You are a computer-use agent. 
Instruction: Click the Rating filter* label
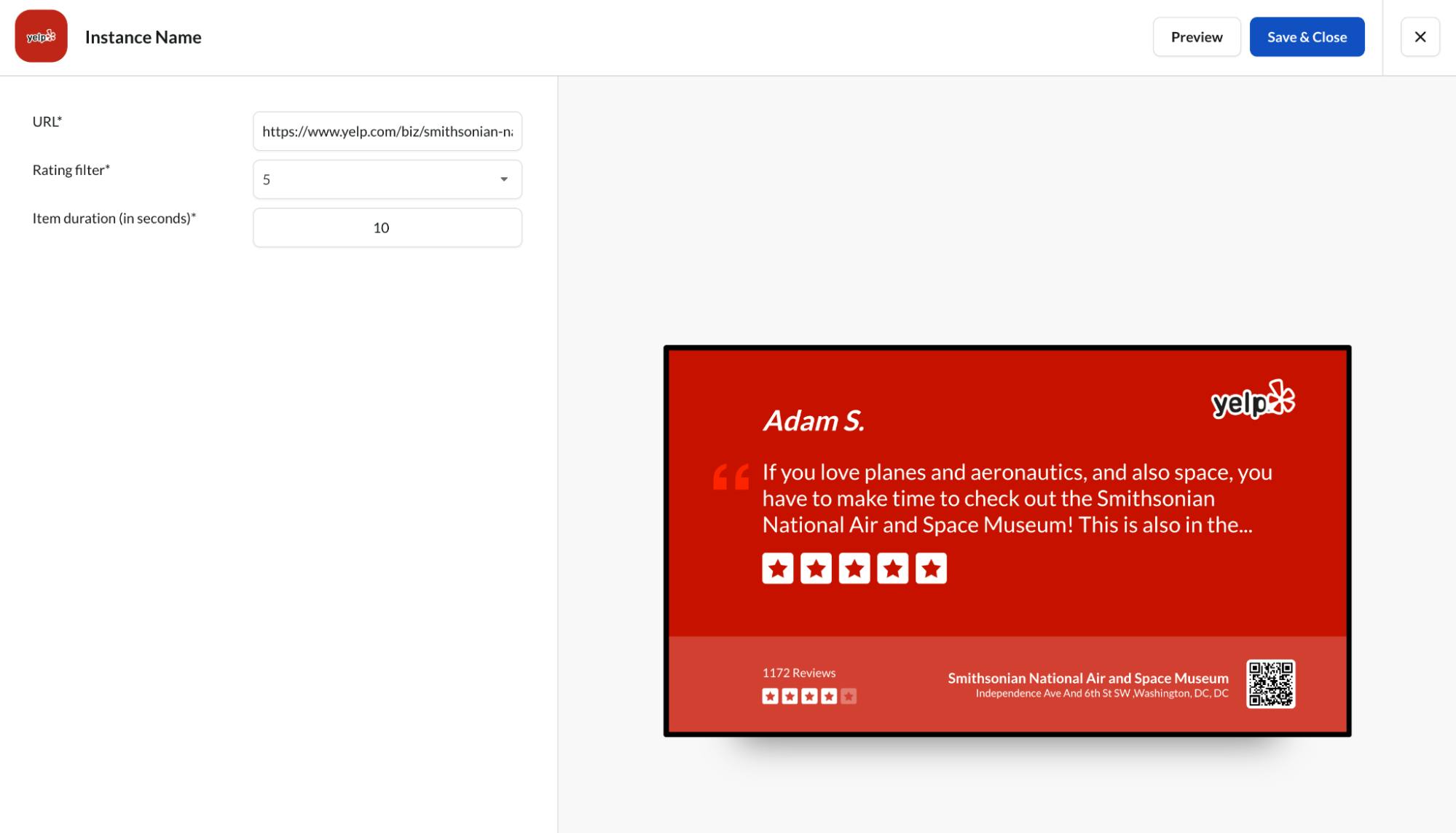click(71, 170)
